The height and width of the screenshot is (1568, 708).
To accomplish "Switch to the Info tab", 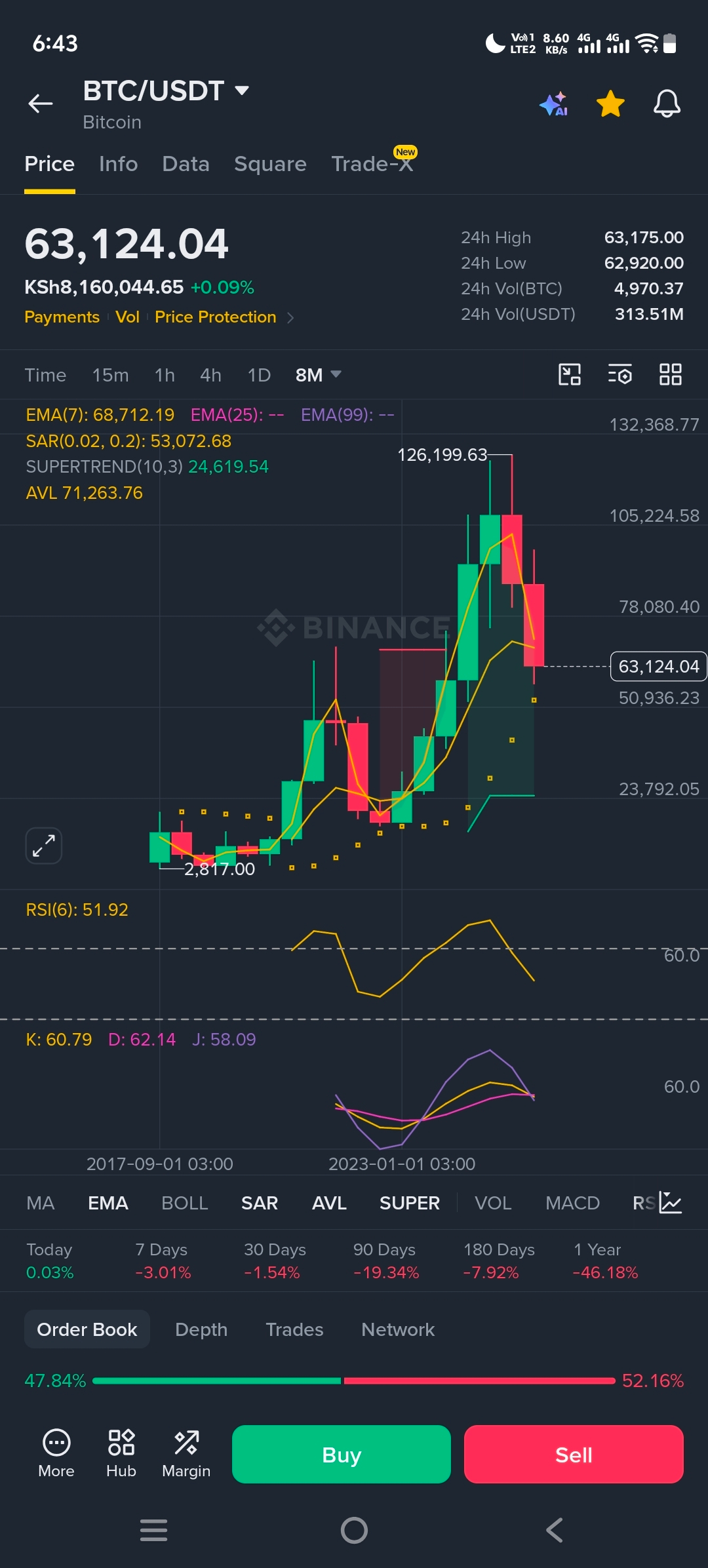I will pos(119,164).
